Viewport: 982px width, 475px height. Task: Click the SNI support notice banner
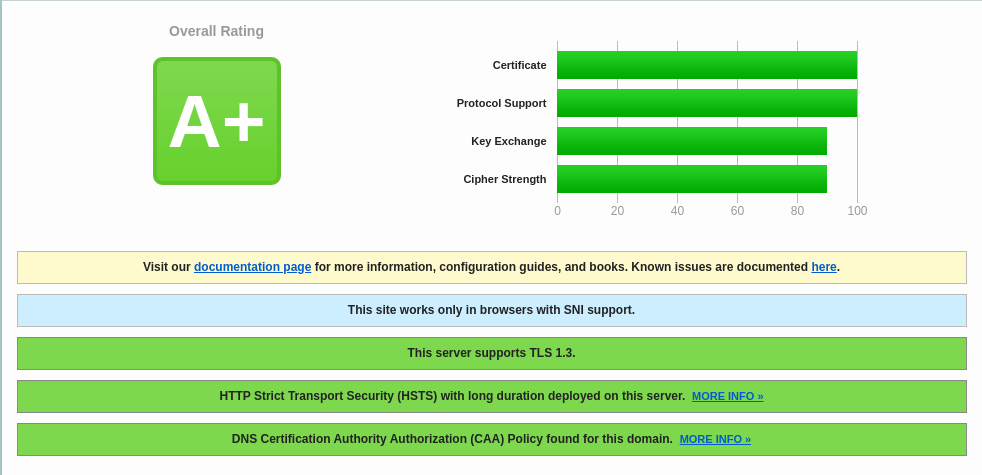pos(491,310)
